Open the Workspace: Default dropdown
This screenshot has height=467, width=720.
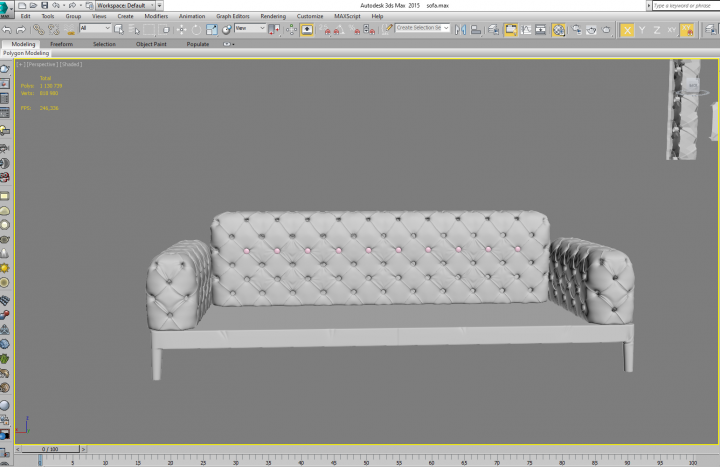[x=125, y=6]
